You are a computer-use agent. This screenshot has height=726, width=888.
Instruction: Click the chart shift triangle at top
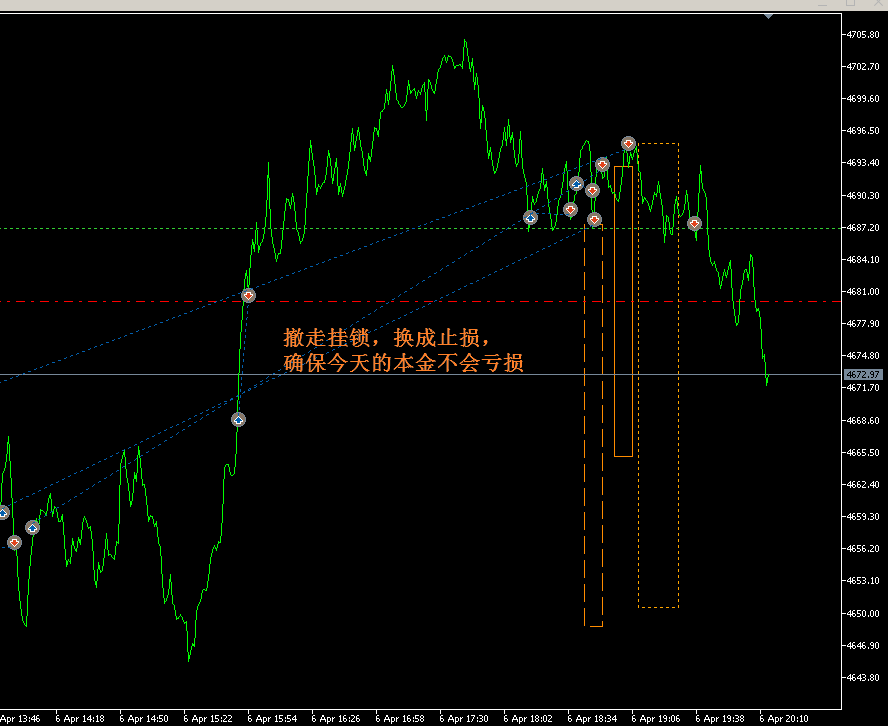(768, 15)
